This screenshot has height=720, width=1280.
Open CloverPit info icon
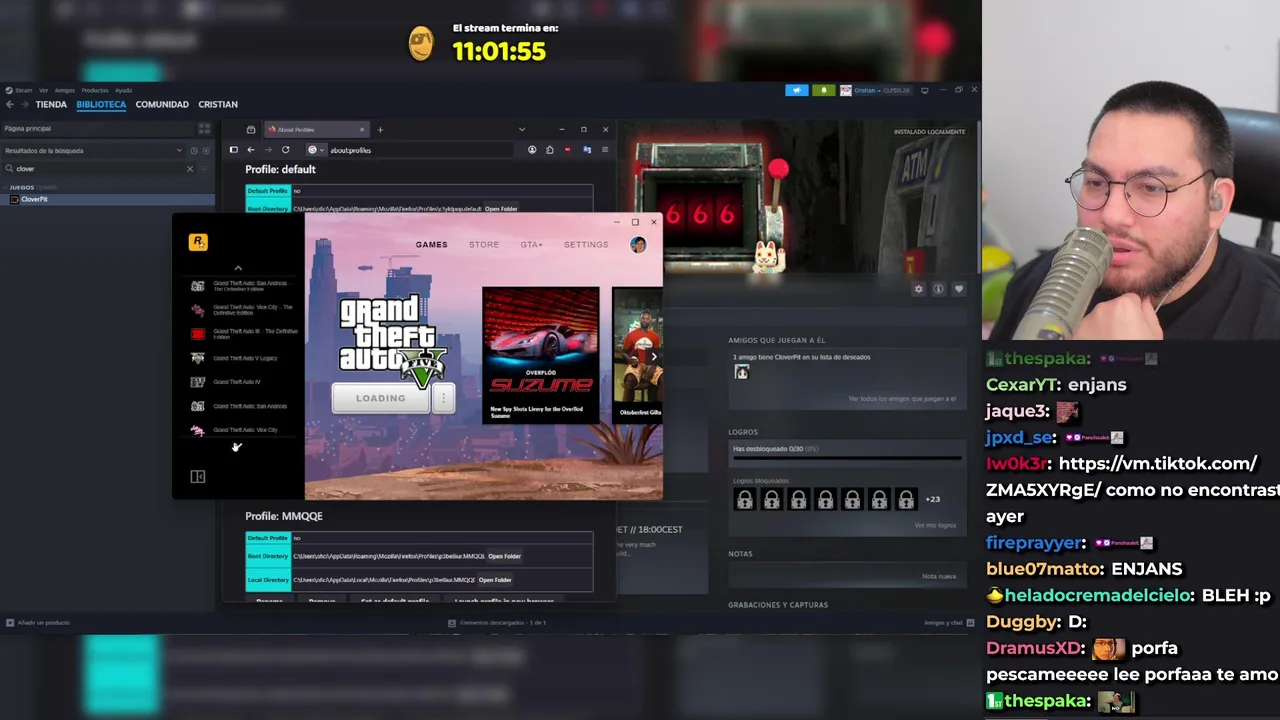click(938, 289)
